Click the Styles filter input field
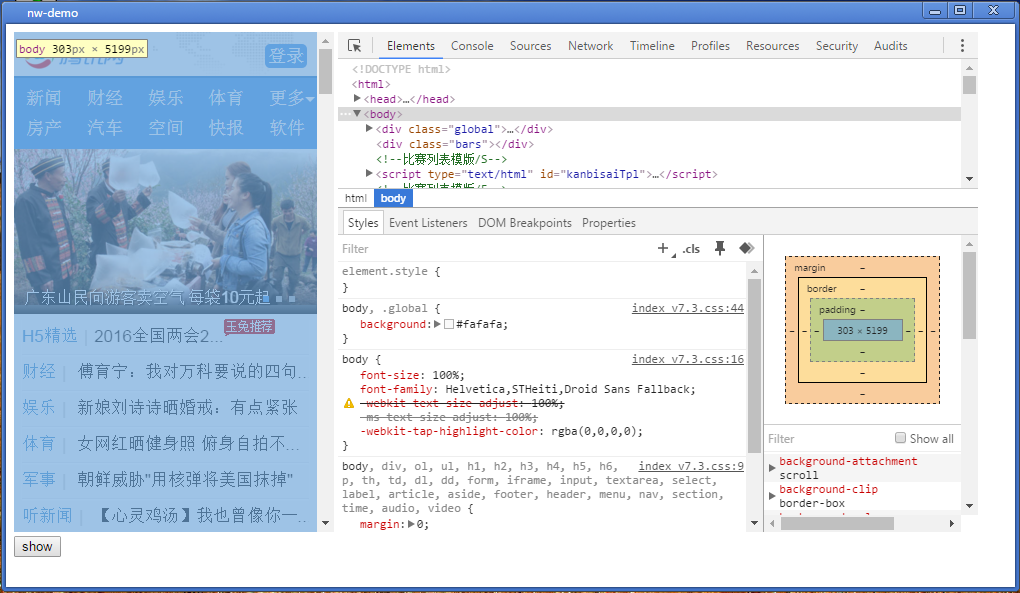The width and height of the screenshot is (1020, 593). [490, 249]
